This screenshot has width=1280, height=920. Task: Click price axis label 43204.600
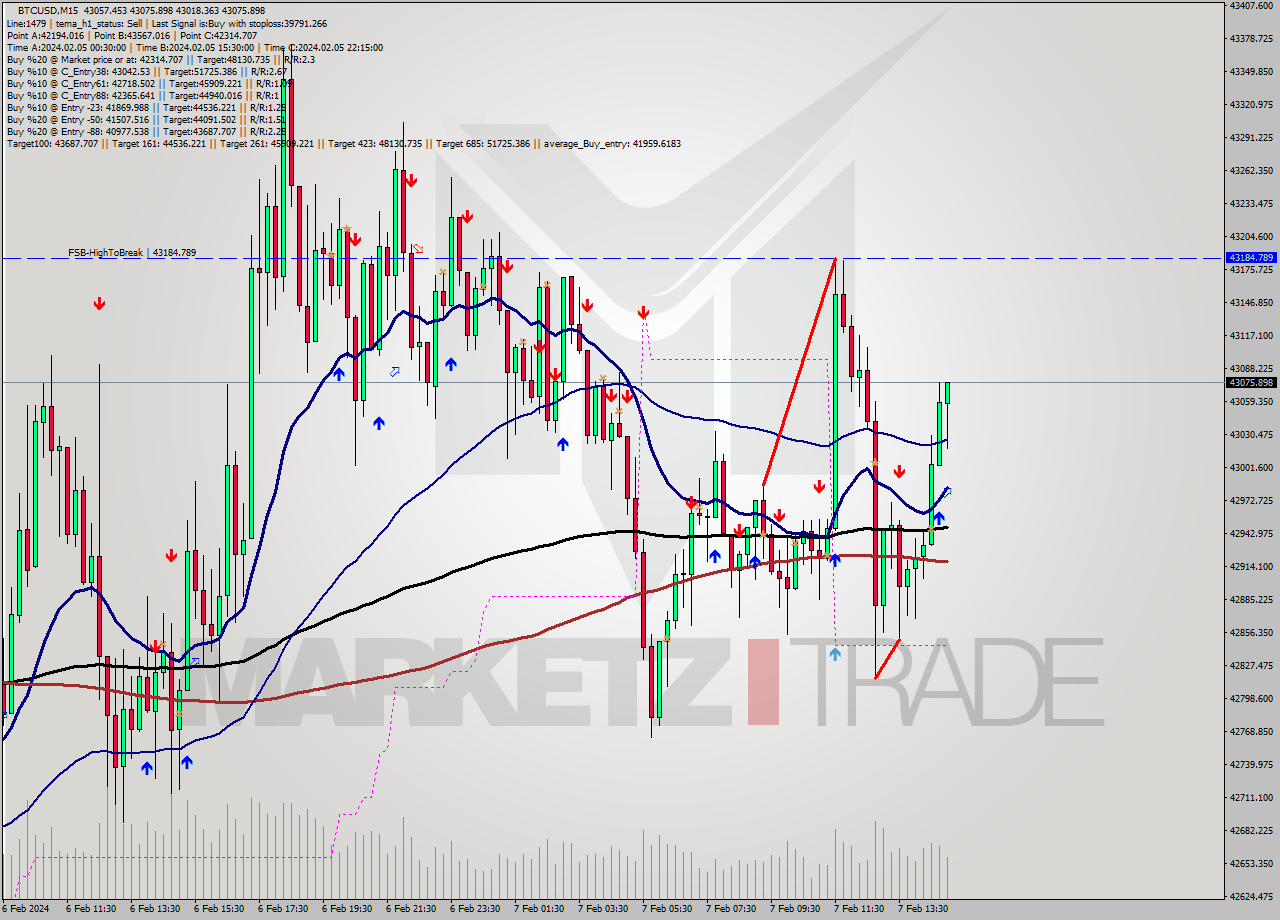pos(1251,236)
